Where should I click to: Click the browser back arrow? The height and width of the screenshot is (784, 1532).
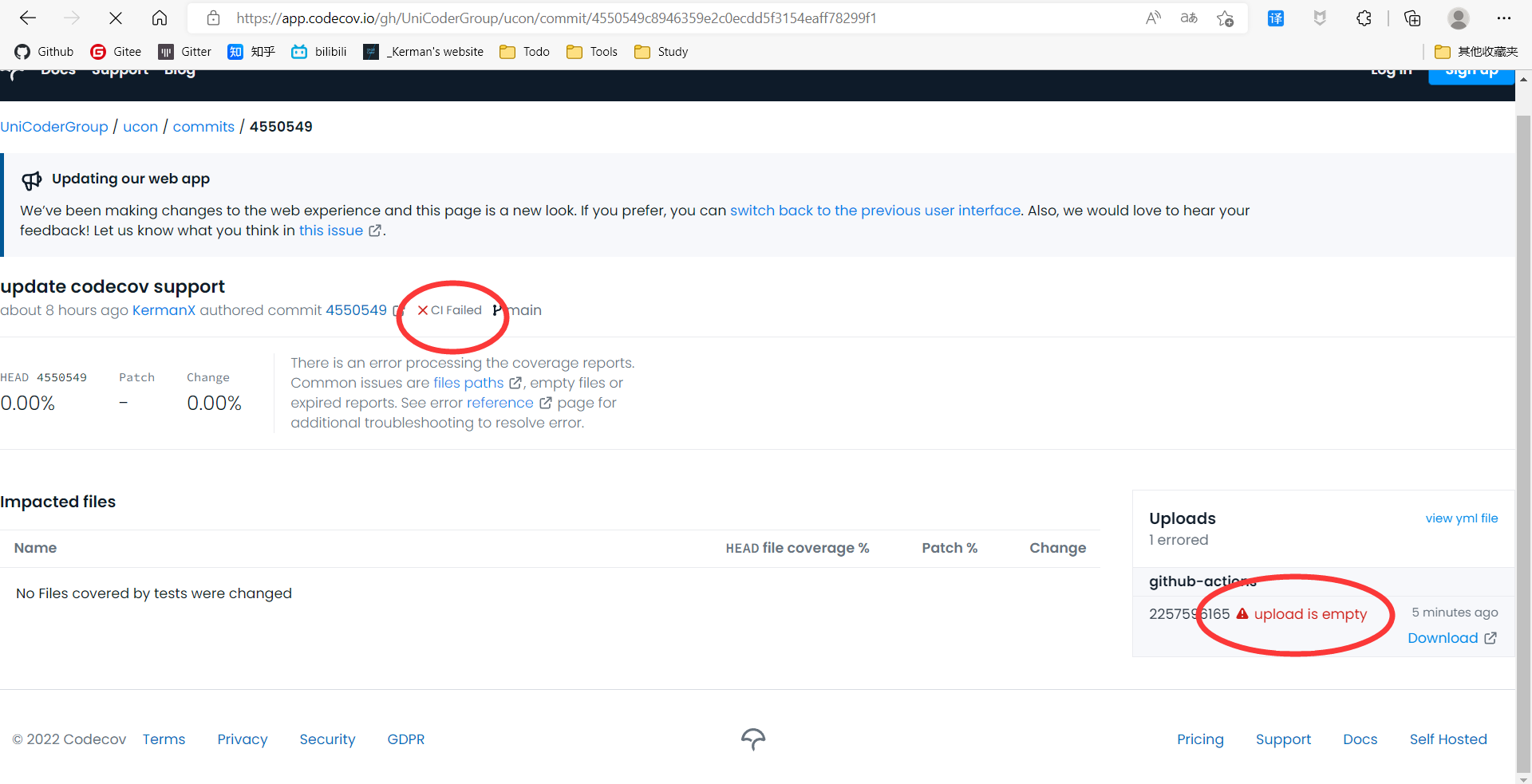(28, 18)
